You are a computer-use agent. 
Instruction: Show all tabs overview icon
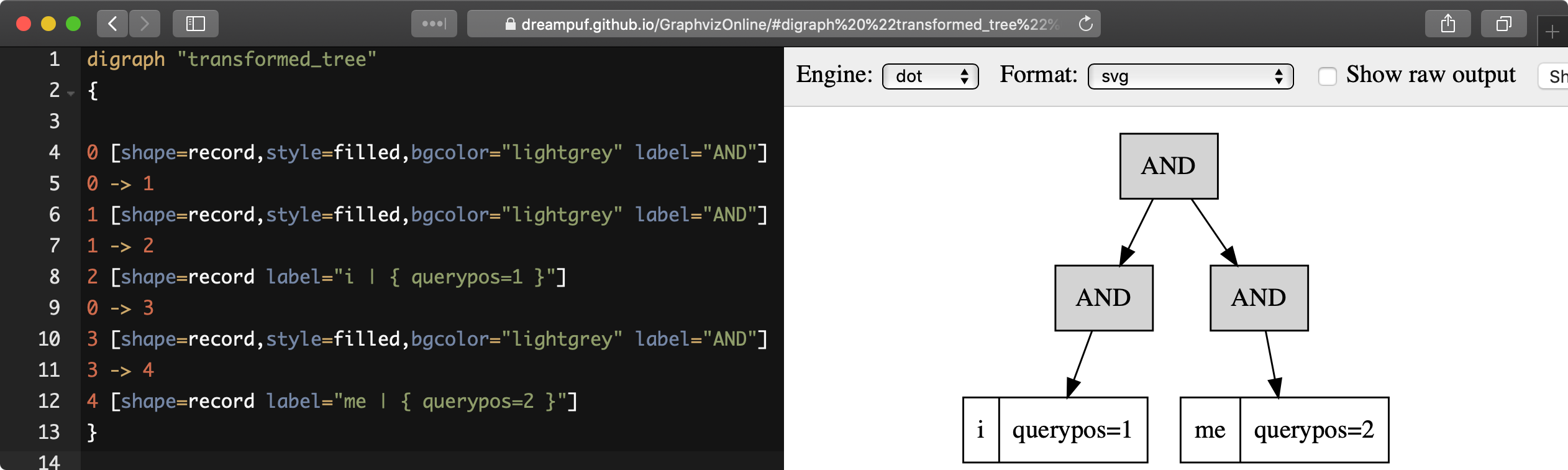[1503, 24]
